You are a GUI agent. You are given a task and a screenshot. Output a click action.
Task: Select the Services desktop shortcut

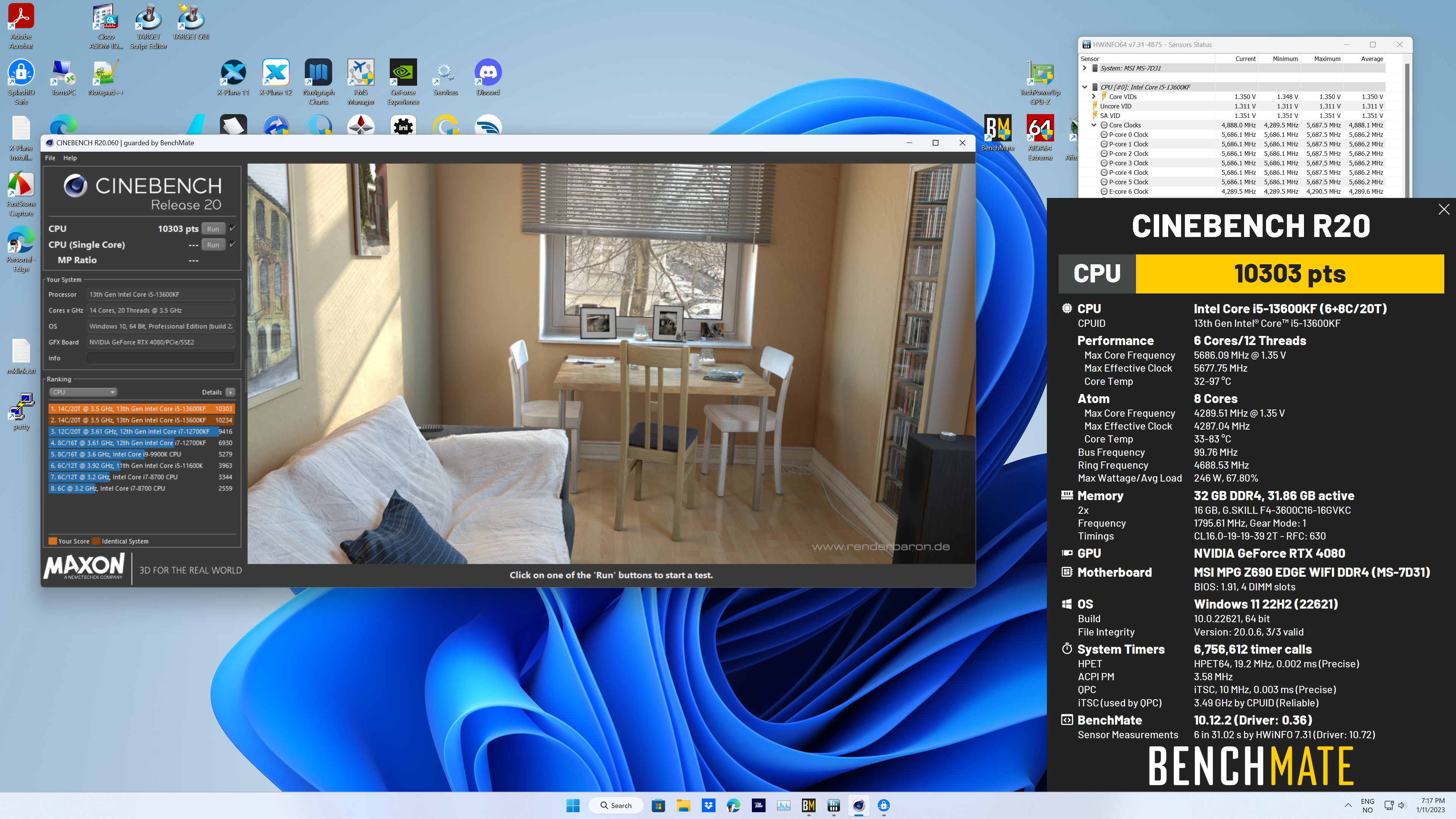(446, 77)
